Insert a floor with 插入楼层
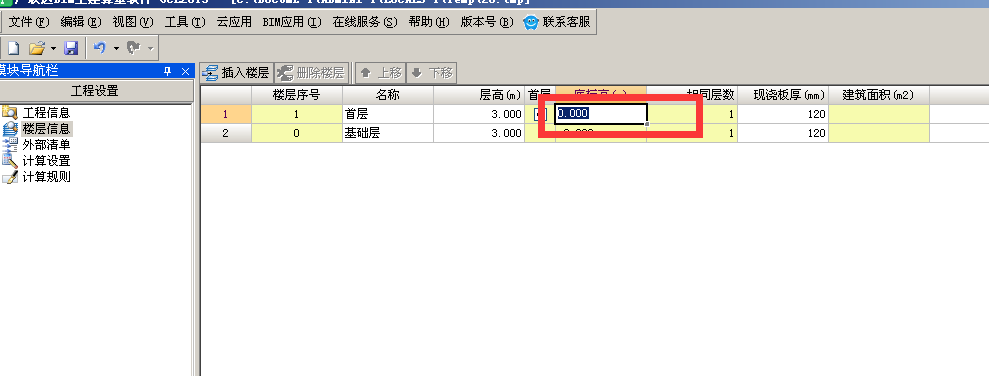Screen dimensions: 989x376 tap(236, 73)
